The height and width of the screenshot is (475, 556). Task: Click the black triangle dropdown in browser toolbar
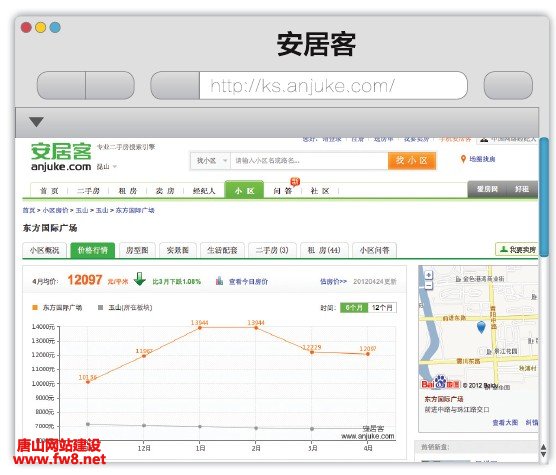(x=36, y=122)
